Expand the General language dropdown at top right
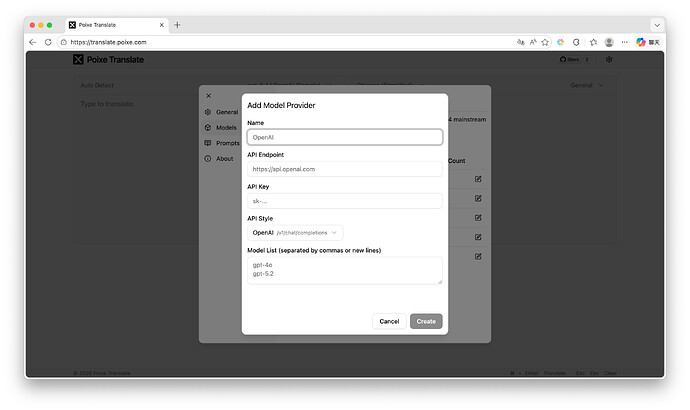The height and width of the screenshot is (410, 690). click(x=587, y=86)
